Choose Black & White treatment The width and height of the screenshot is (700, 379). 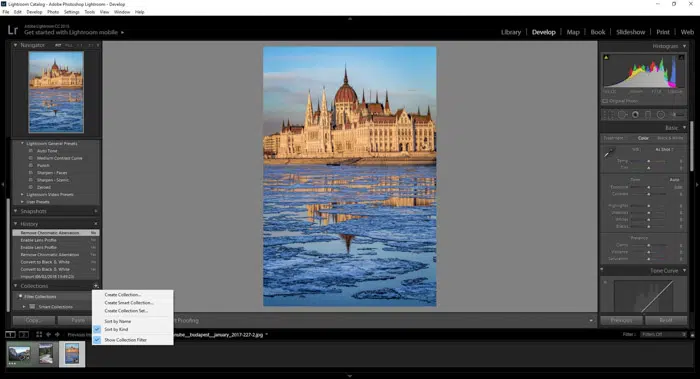tap(670, 138)
